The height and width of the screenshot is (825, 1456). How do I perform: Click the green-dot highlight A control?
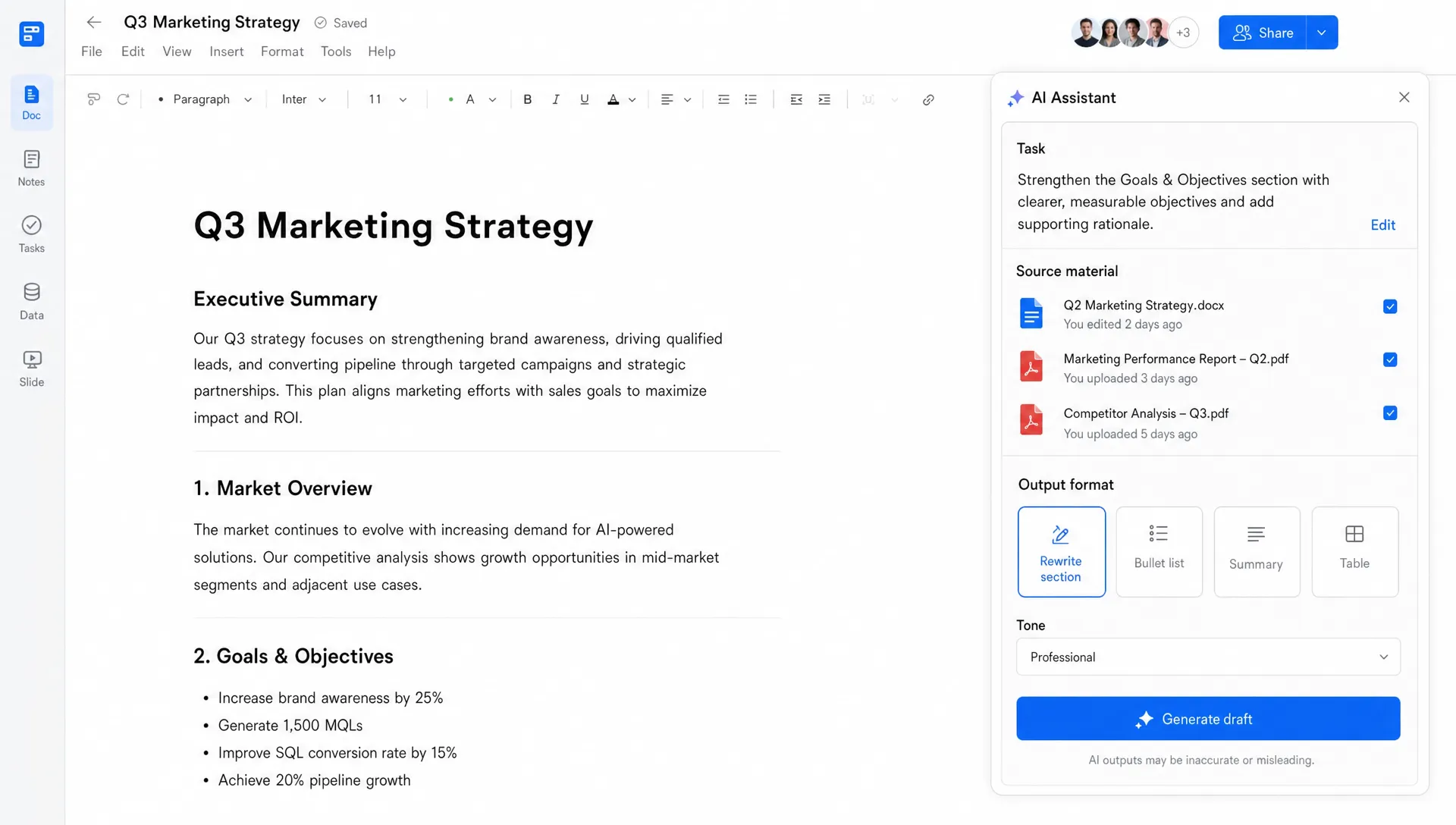462,99
